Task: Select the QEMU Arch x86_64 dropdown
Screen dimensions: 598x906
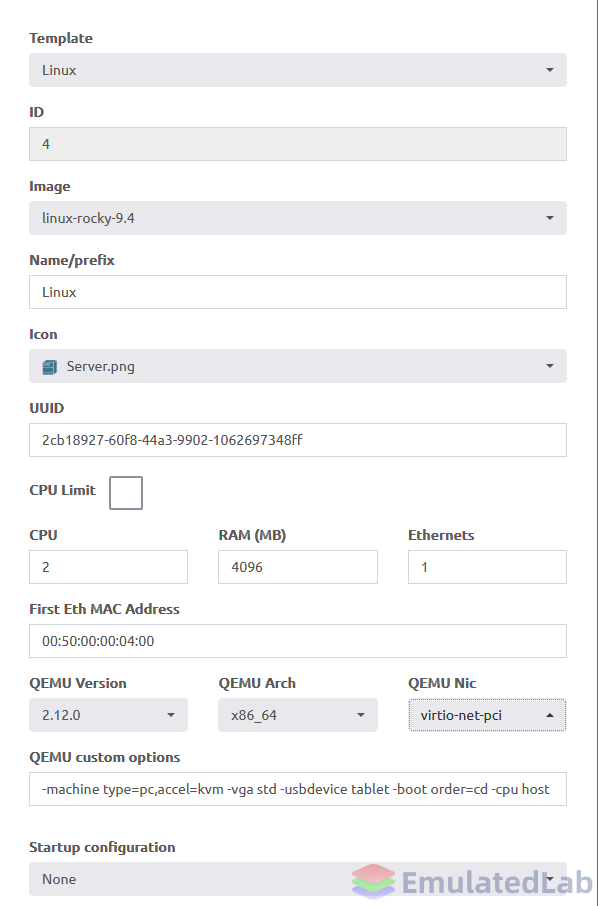Action: (298, 715)
